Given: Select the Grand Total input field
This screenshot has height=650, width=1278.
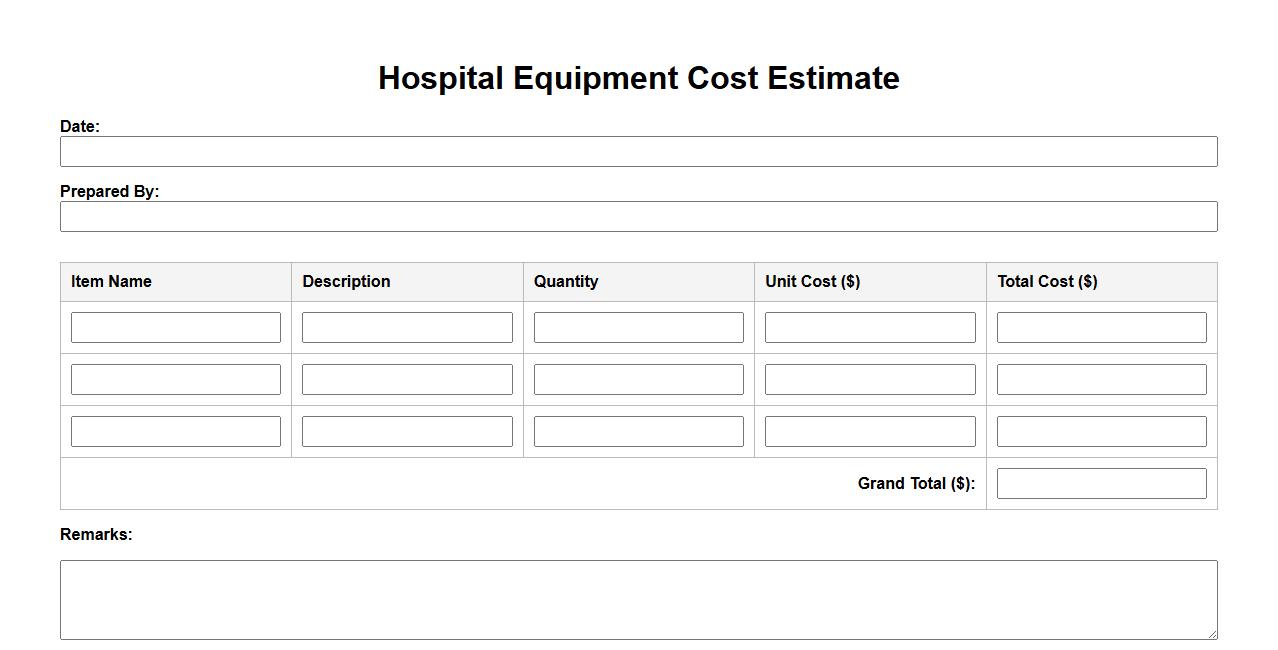Looking at the screenshot, I should [1101, 484].
